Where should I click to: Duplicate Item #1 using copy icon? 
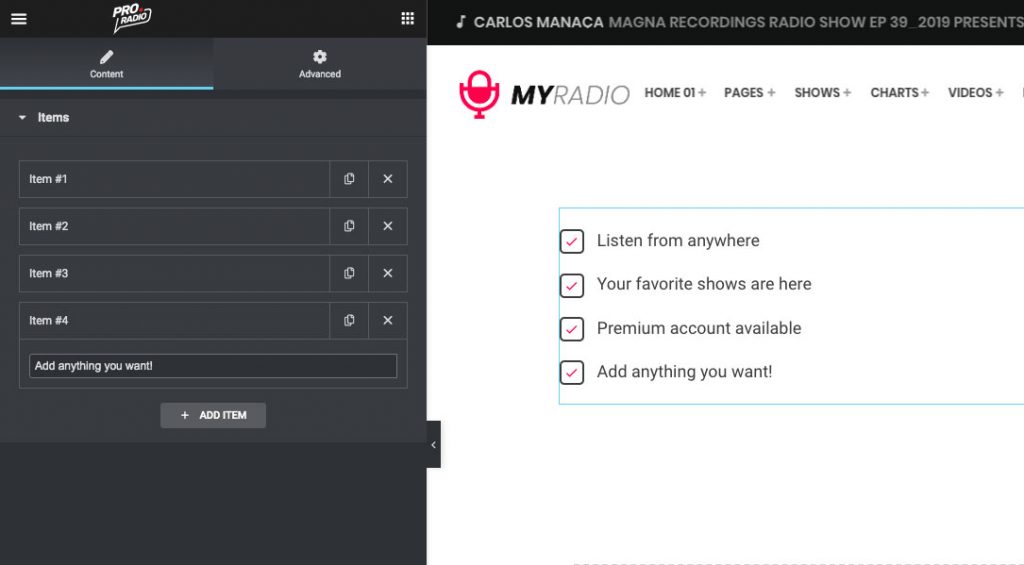349,179
